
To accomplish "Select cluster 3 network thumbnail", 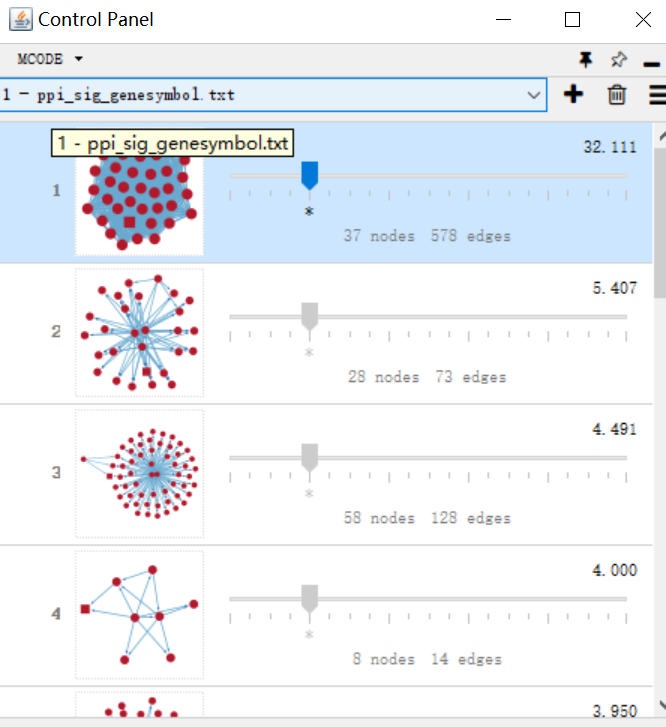I will [140, 473].
